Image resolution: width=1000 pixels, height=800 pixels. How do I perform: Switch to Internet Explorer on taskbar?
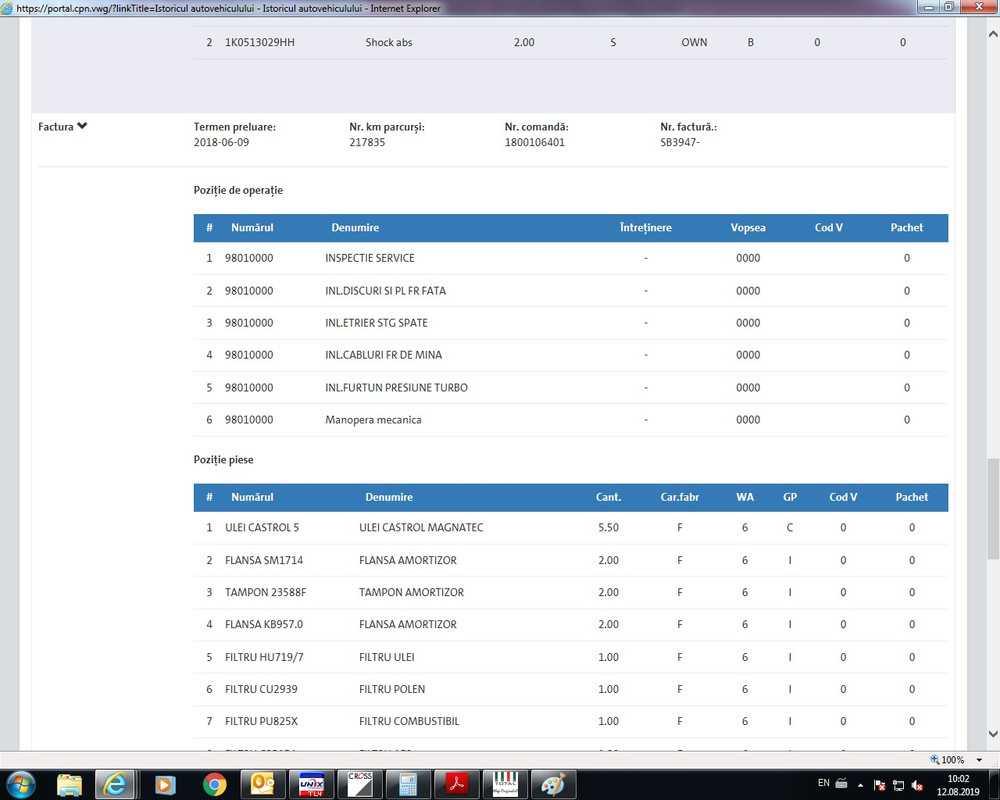pos(115,784)
